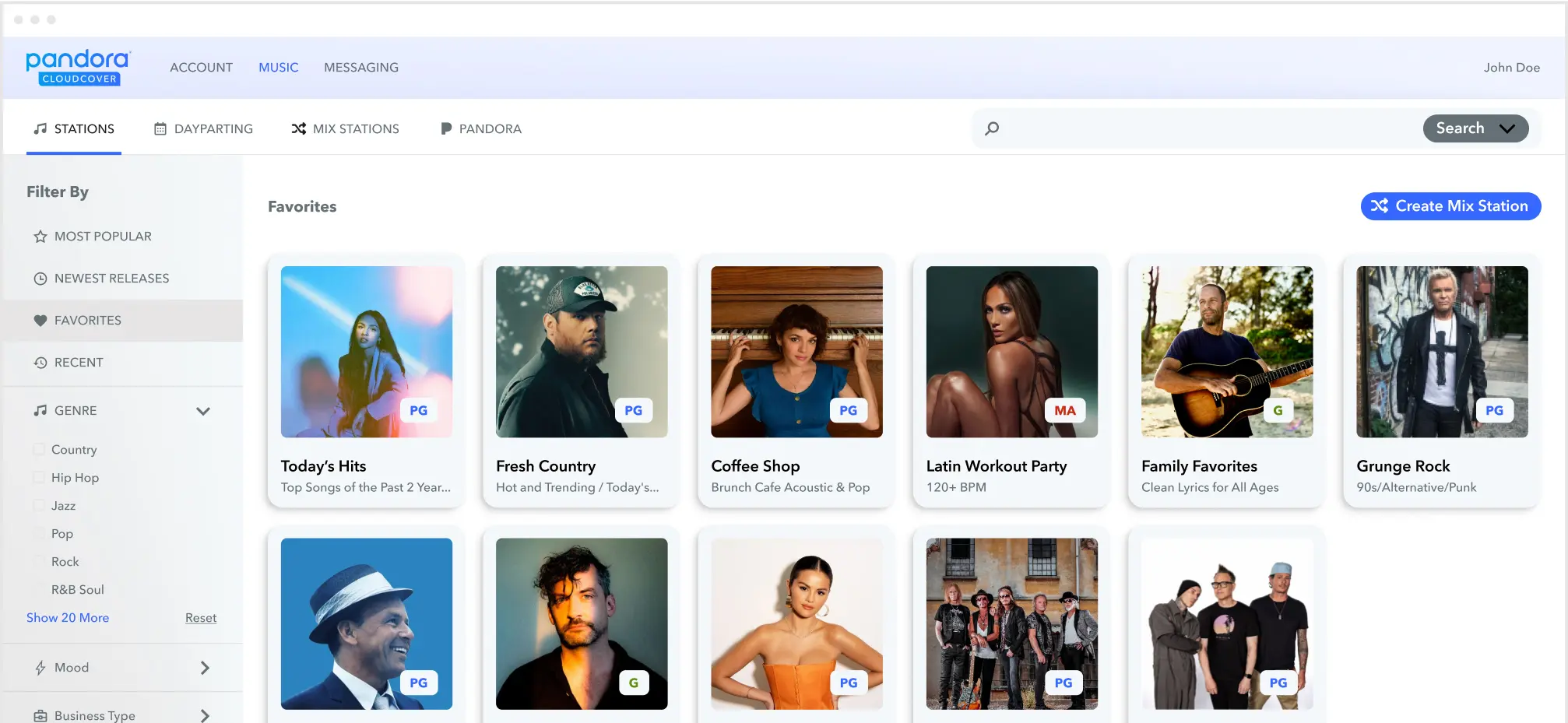Open the Dayparting calendar icon

pyautogui.click(x=160, y=128)
